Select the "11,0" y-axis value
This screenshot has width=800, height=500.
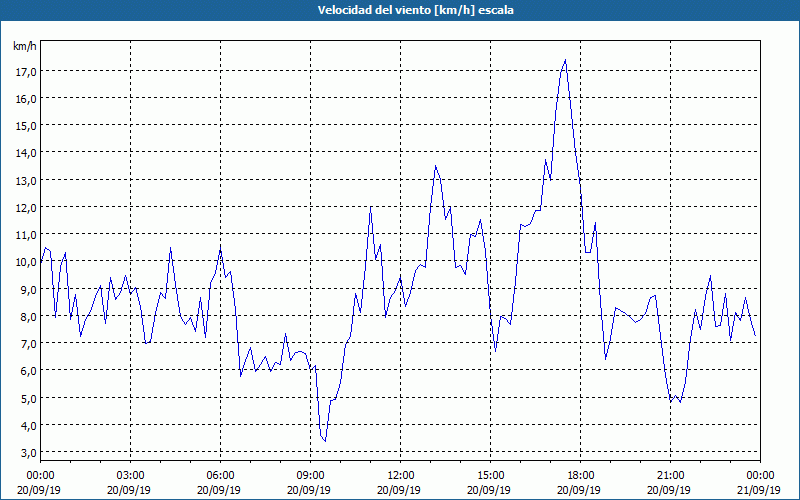pyautogui.click(x=27, y=236)
